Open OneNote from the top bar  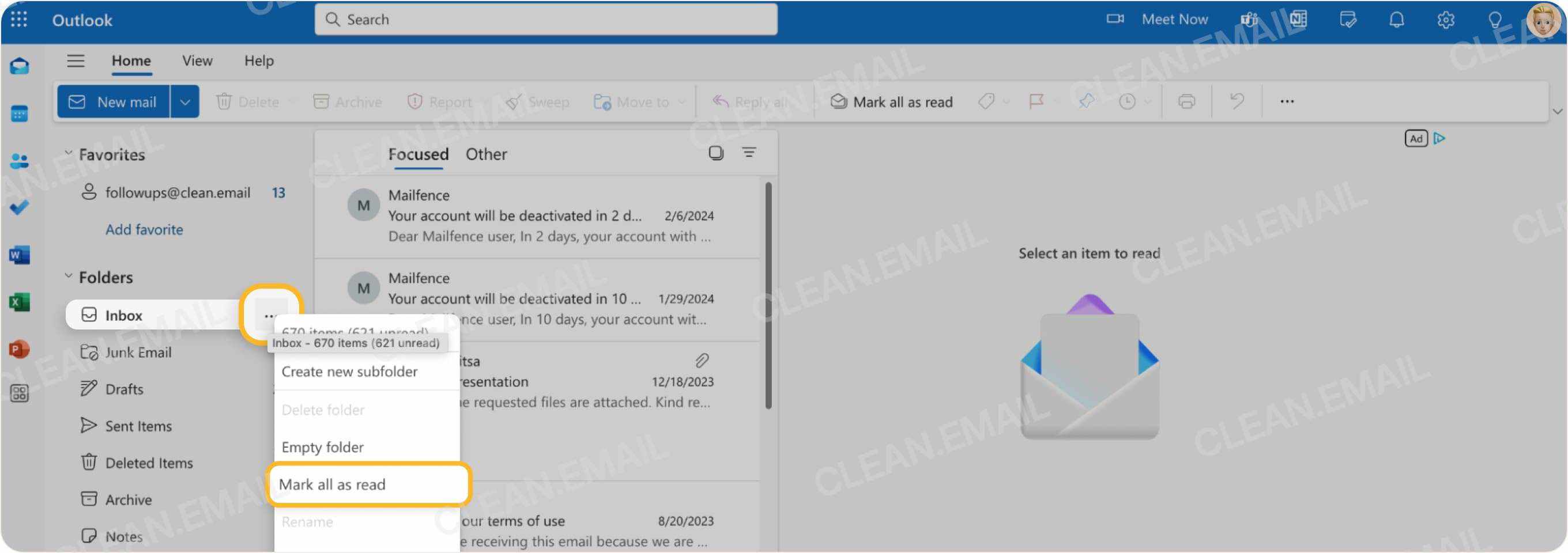pos(1297,19)
